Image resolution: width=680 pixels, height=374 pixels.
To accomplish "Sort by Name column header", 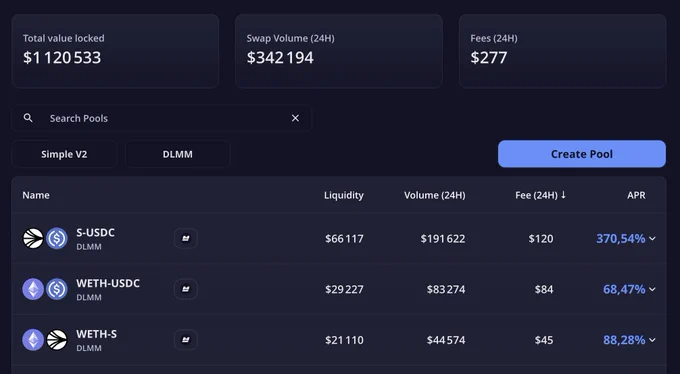I will point(36,195).
